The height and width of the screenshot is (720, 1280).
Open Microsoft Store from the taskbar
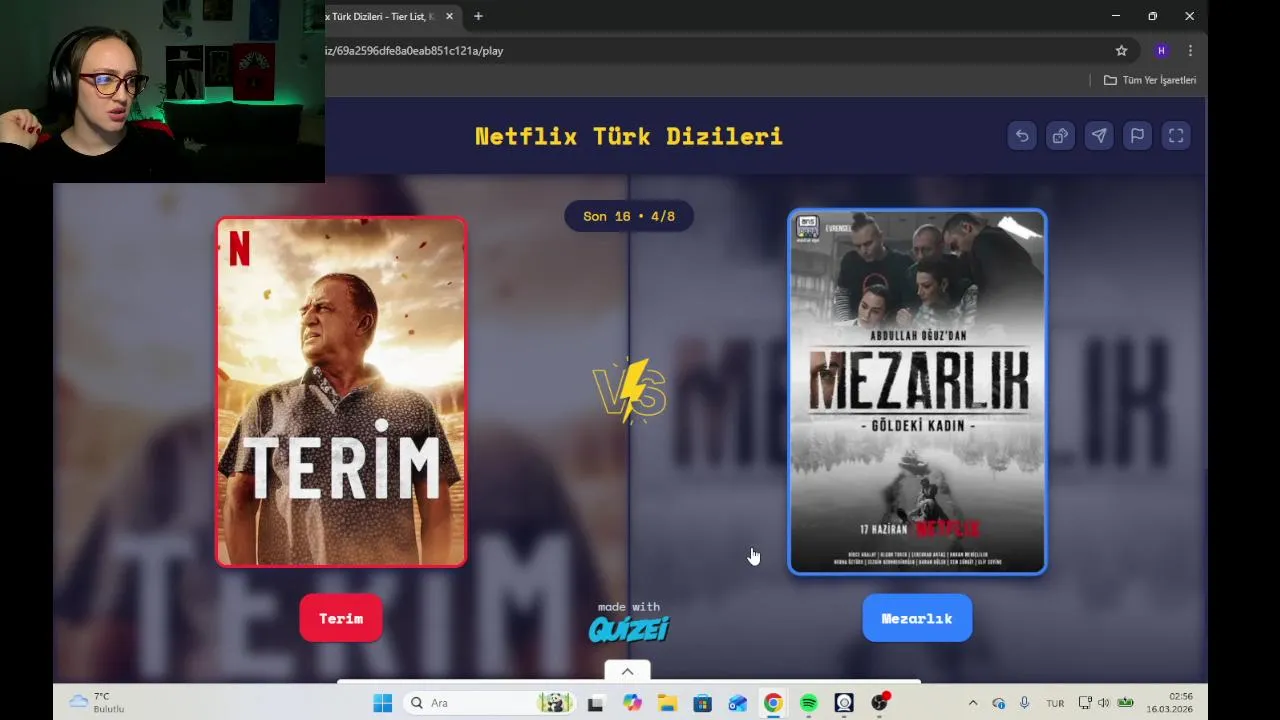pyautogui.click(x=702, y=703)
